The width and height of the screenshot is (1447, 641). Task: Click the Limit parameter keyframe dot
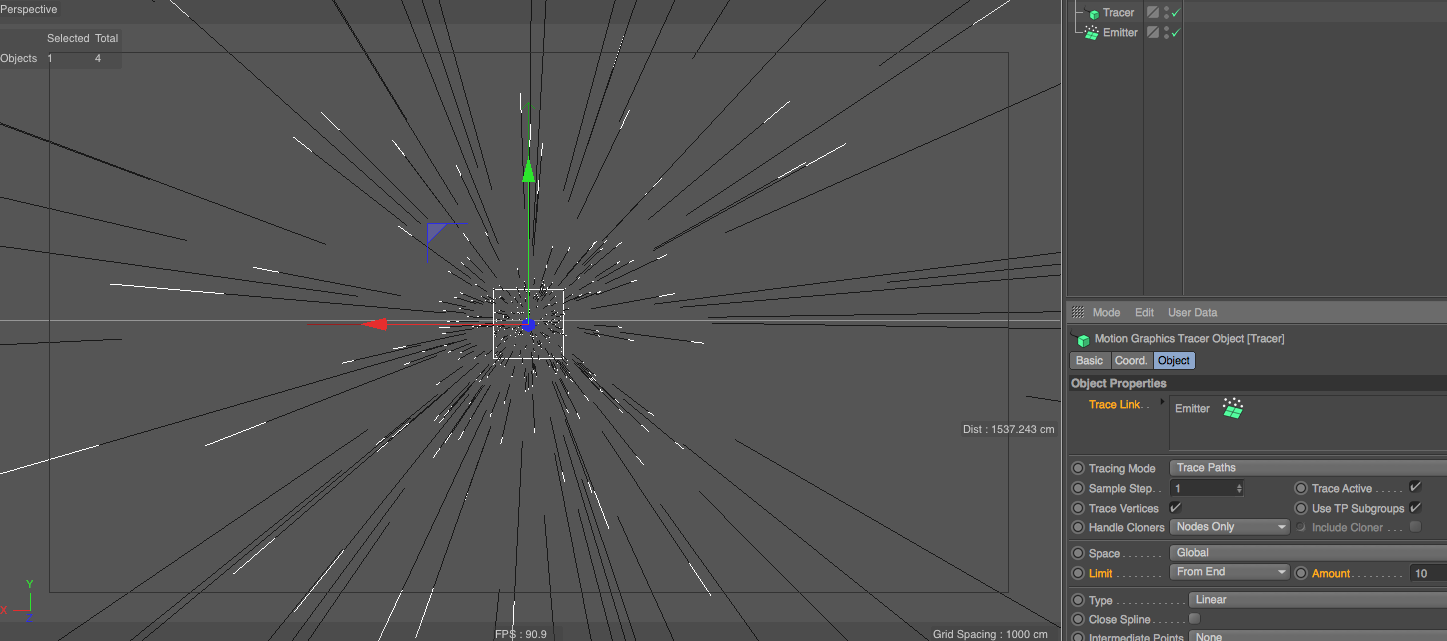tap(1078, 573)
